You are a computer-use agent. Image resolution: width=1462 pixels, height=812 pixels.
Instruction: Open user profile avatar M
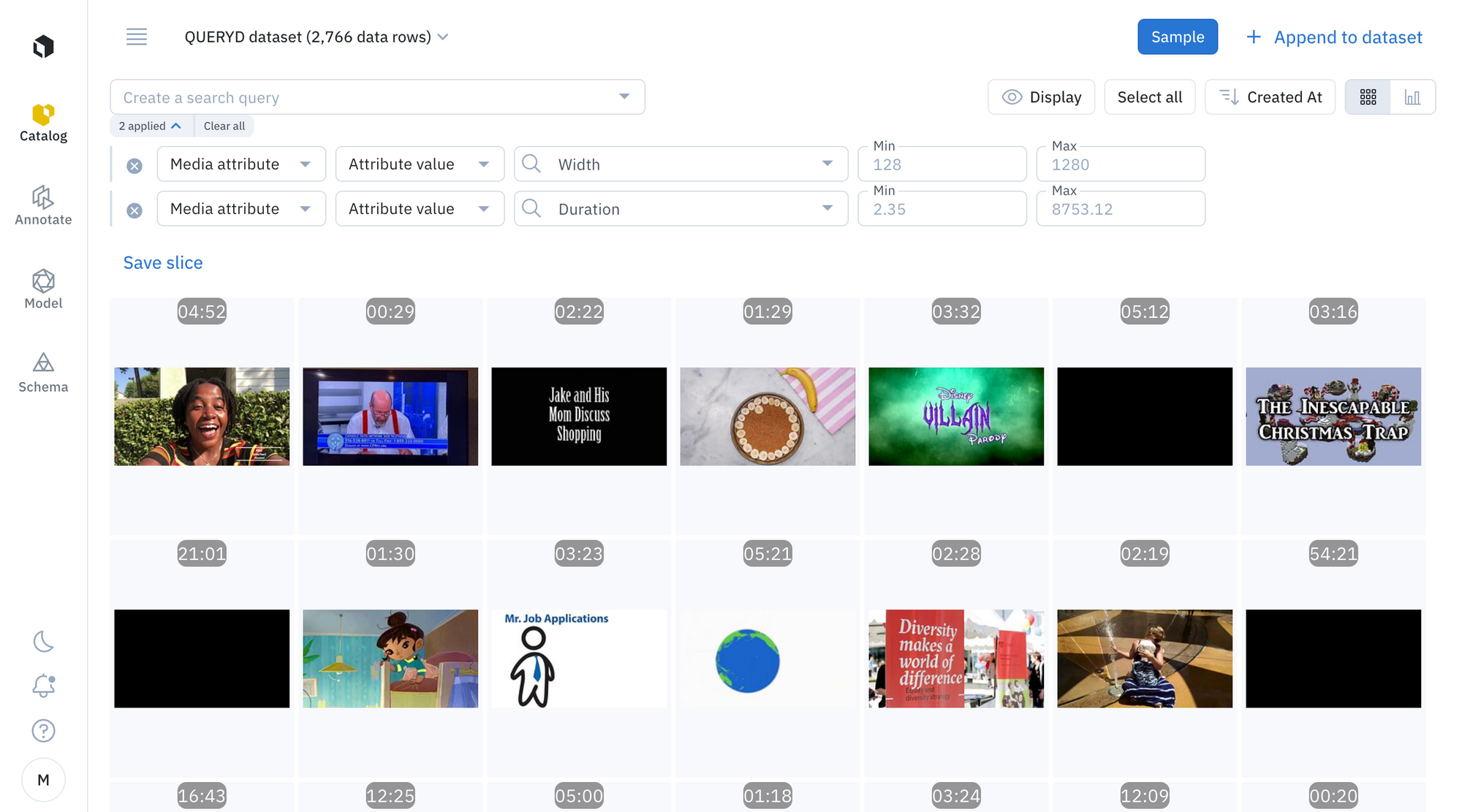point(43,780)
